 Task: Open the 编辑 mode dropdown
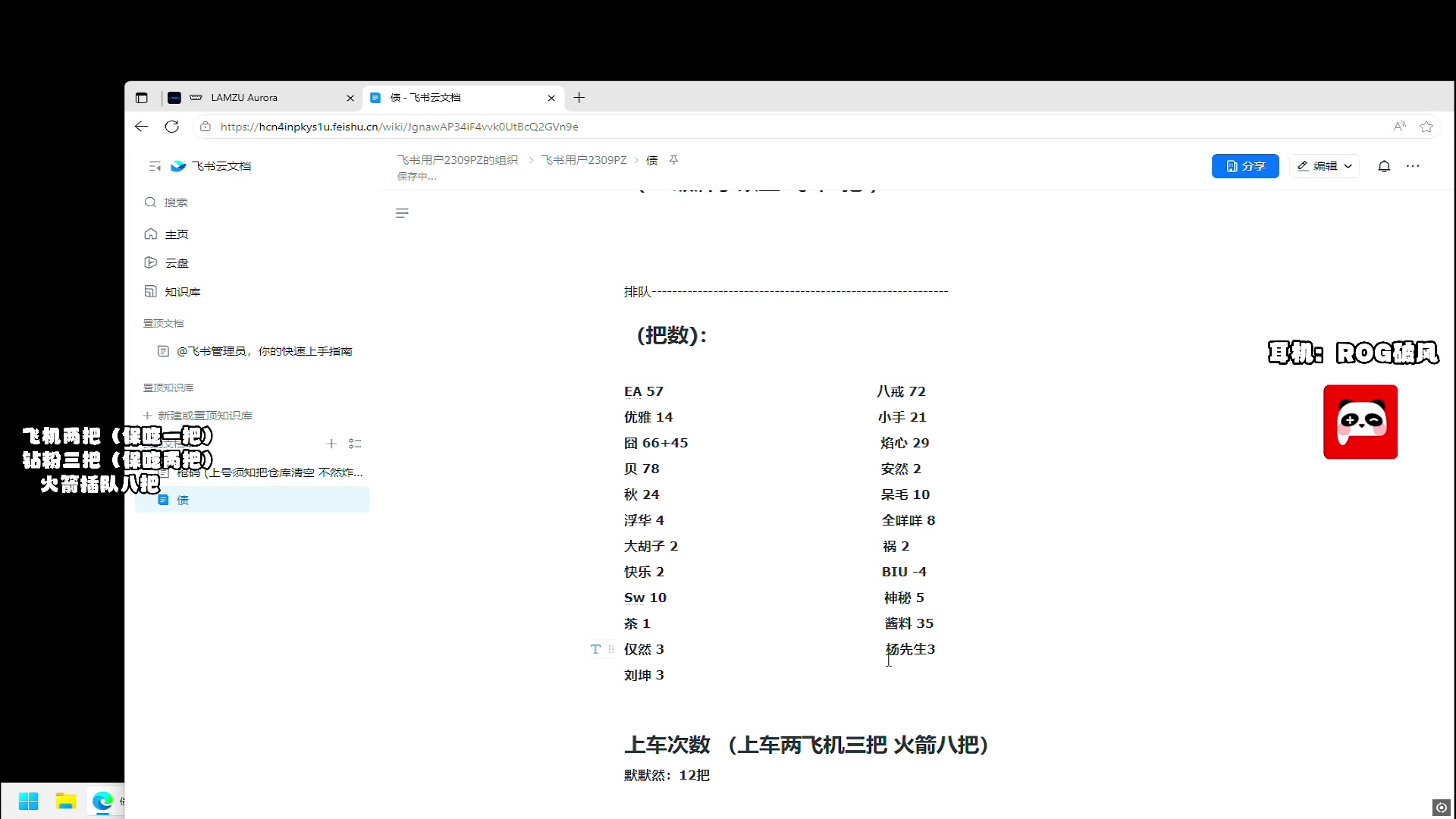[1325, 166]
